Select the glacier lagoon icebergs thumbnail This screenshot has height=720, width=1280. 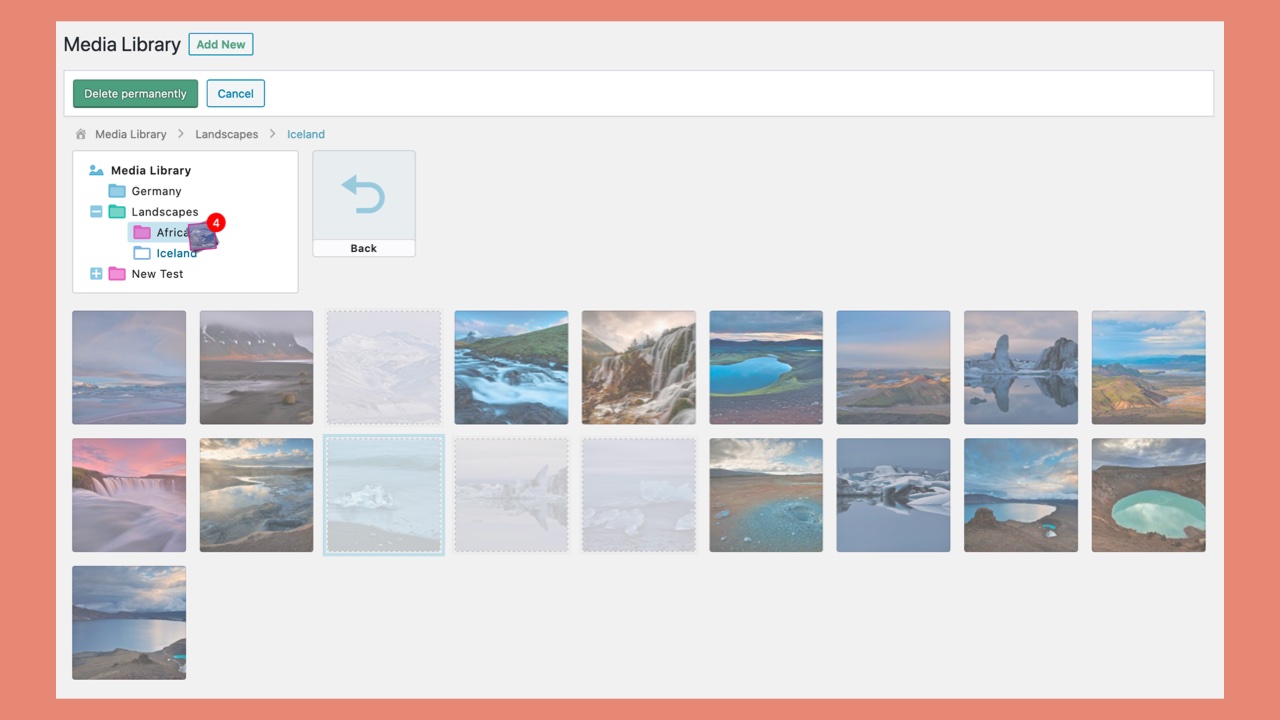point(893,495)
